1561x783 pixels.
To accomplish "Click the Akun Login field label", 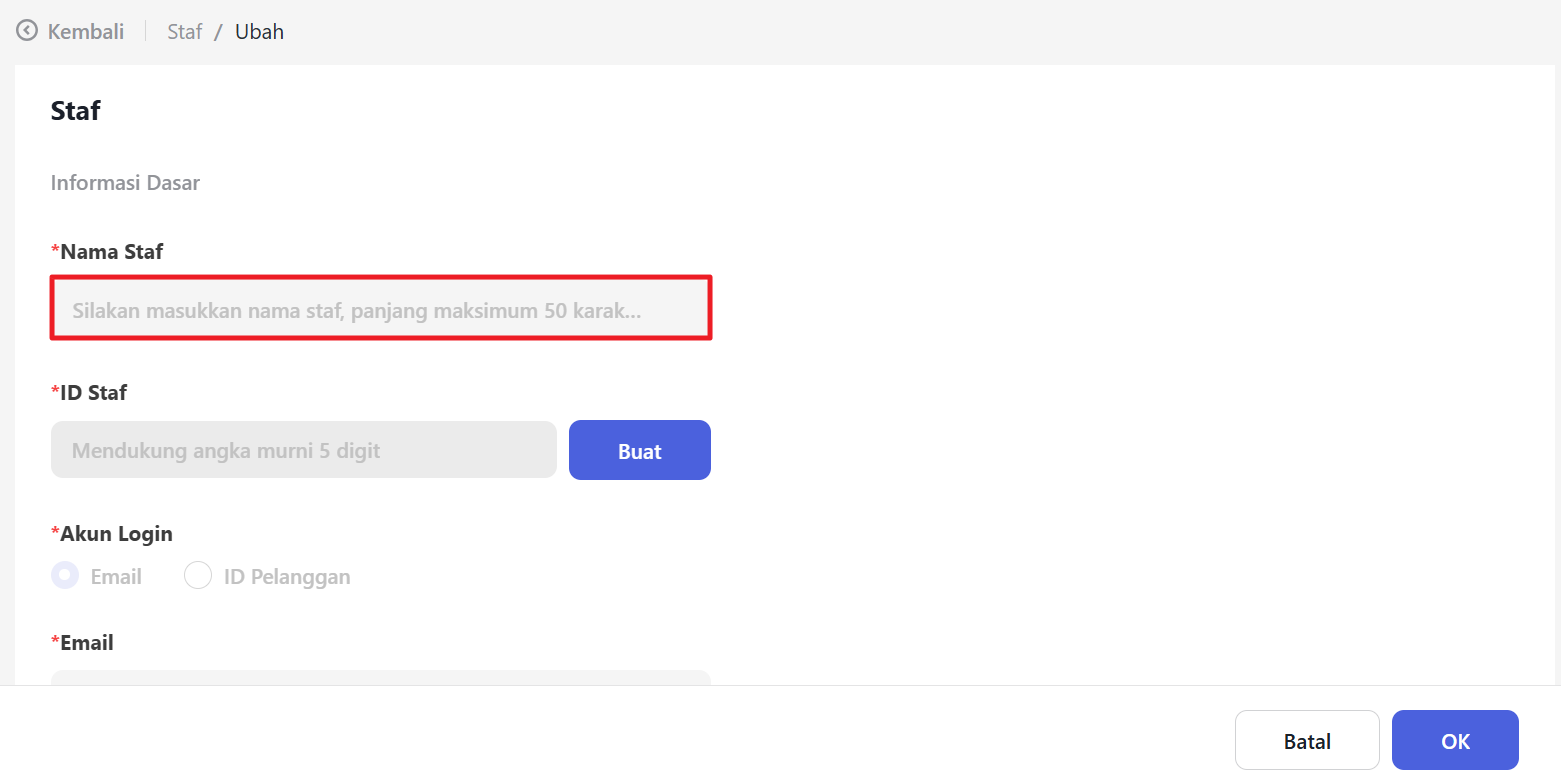I will 116,533.
